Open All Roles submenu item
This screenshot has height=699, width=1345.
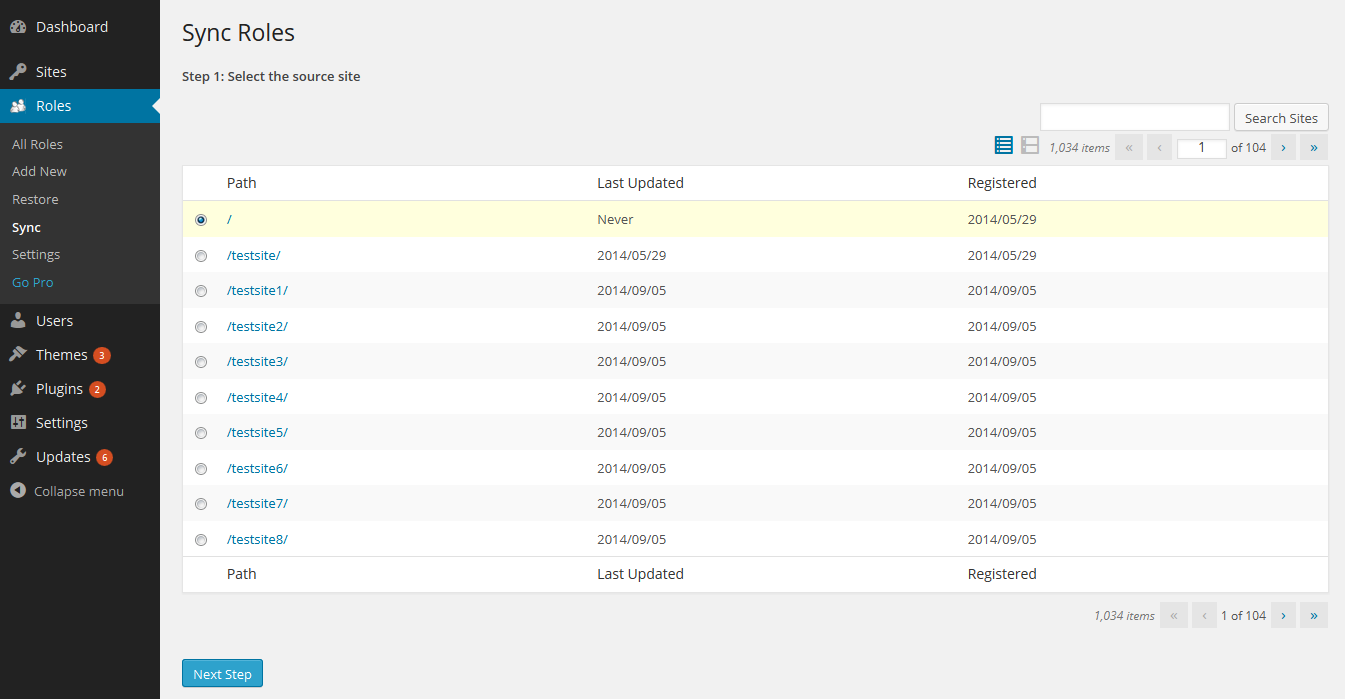tap(37, 144)
